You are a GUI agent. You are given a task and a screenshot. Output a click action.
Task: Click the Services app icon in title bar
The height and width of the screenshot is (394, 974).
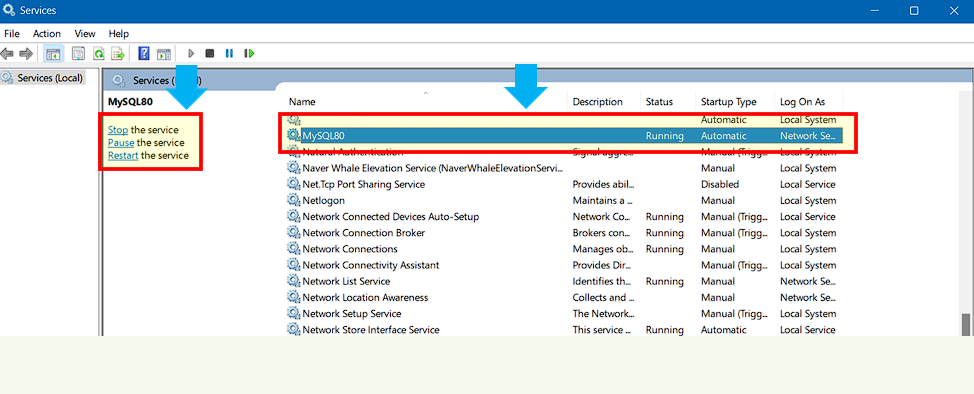[9, 11]
